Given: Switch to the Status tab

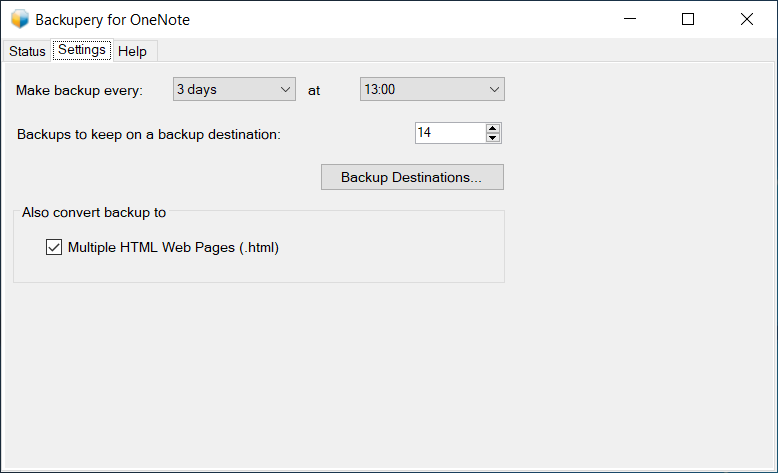Looking at the screenshot, I should [27, 51].
